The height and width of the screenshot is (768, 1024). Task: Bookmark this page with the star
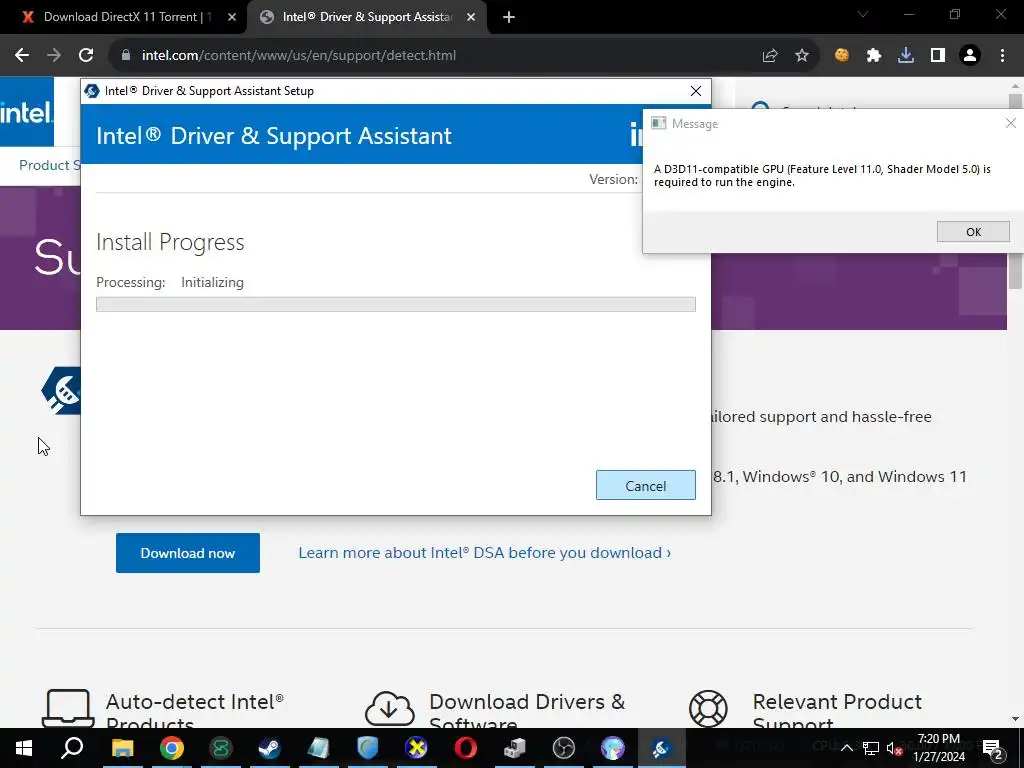pos(802,56)
